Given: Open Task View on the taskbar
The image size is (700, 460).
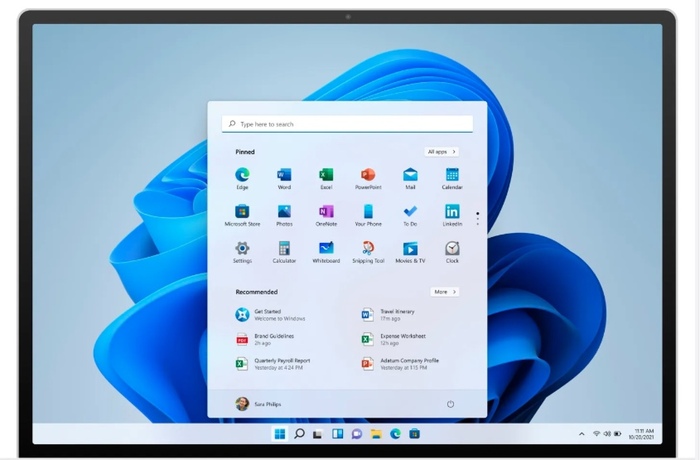Looking at the screenshot, I should click(x=317, y=434).
